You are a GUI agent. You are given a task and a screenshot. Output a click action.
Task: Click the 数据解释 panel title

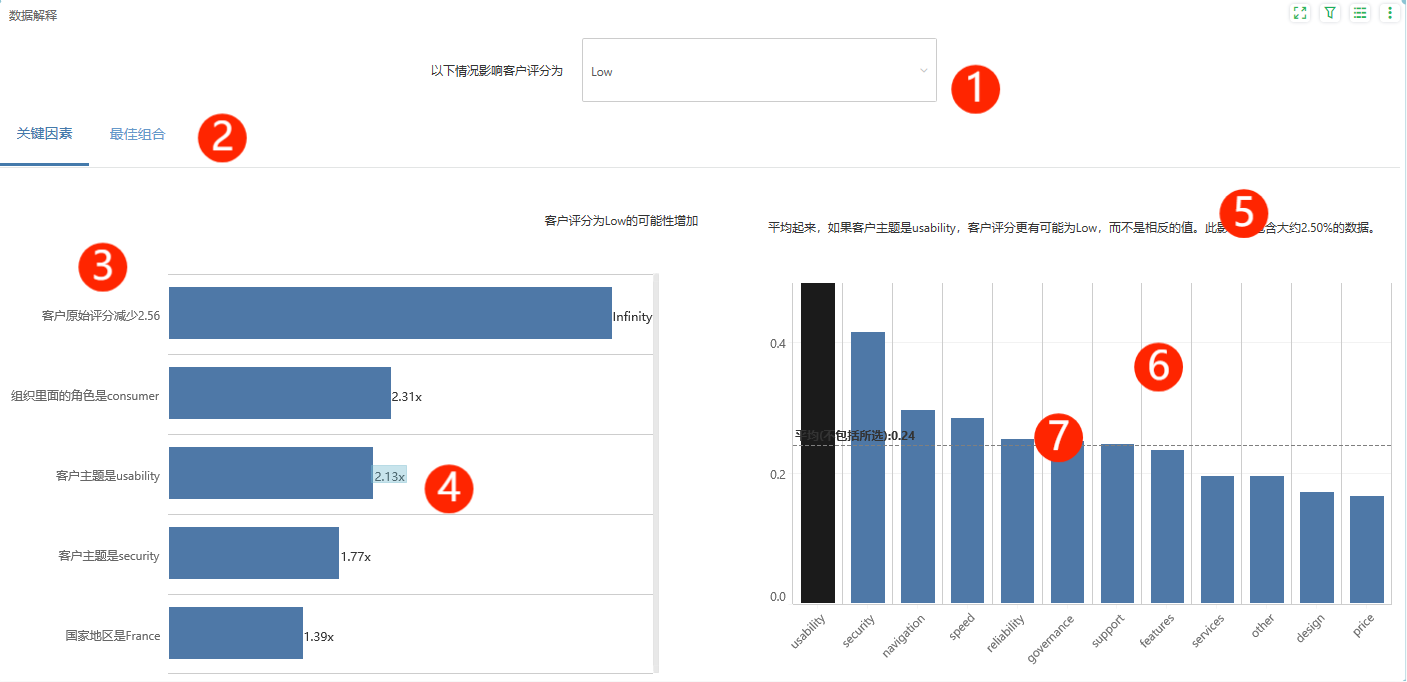[33, 15]
